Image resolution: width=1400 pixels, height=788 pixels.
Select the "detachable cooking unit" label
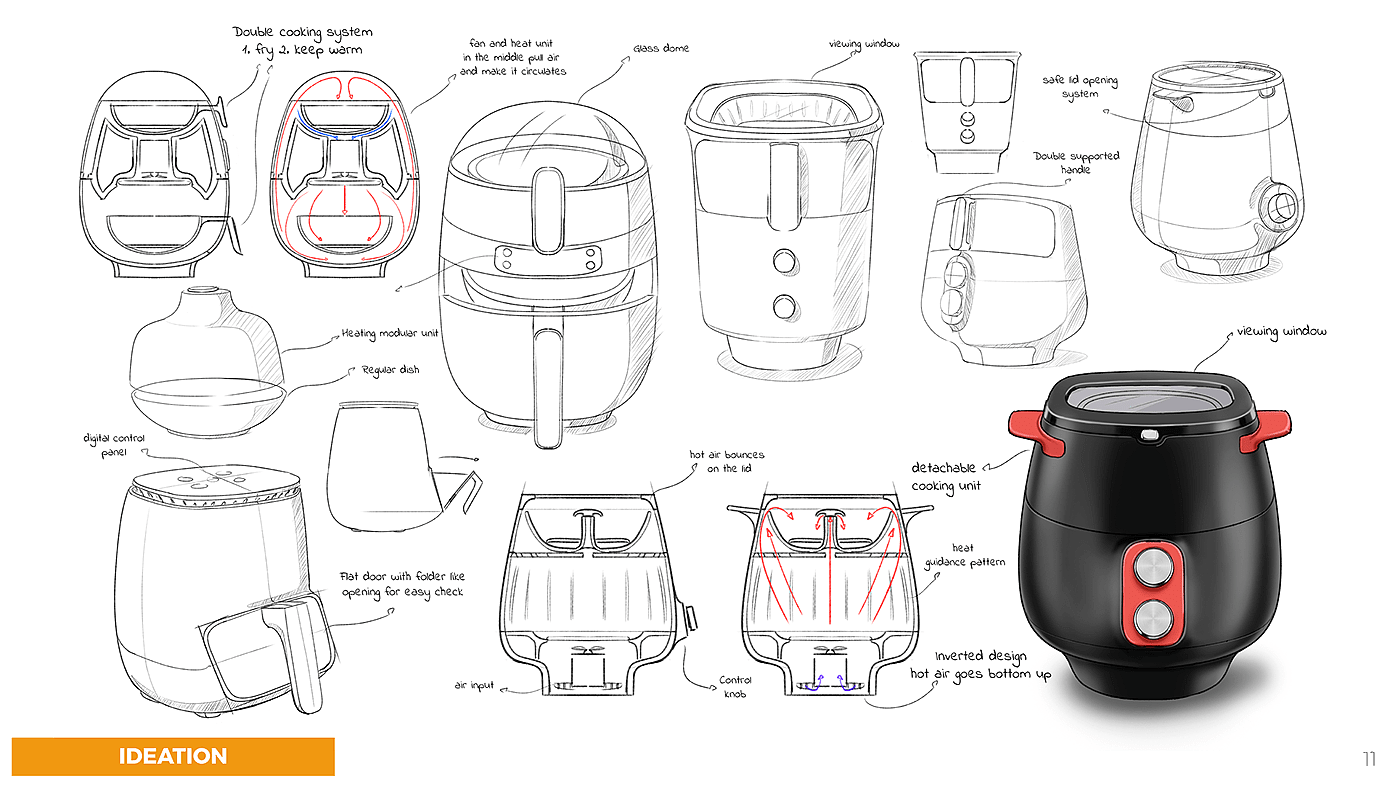click(947, 476)
